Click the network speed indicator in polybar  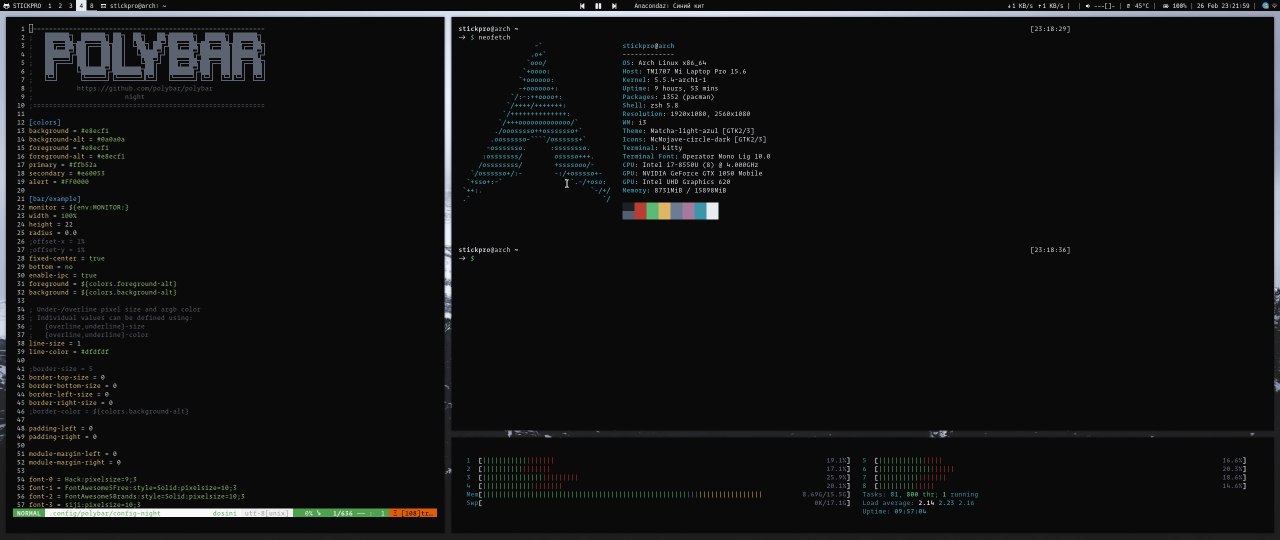tap(1035, 6)
